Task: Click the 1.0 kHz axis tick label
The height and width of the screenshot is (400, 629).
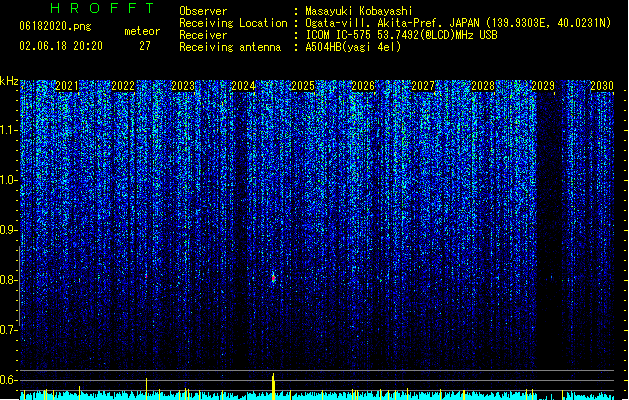Action: [8, 180]
